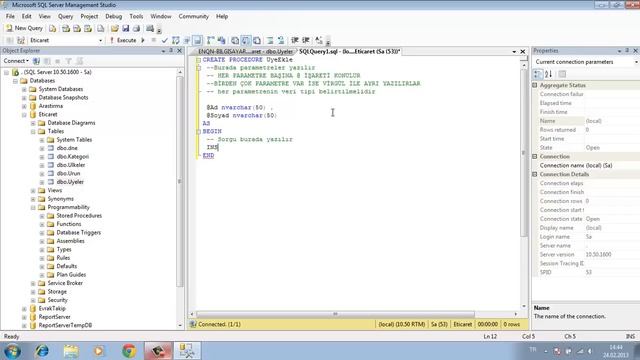Open the Connect dropdown in Object Explorer

16,61
